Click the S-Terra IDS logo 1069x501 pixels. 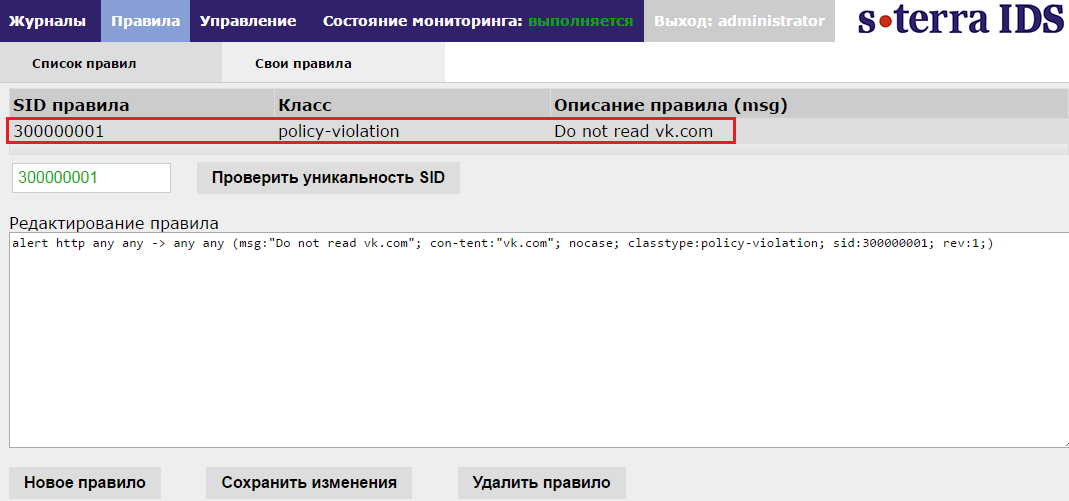coord(960,20)
